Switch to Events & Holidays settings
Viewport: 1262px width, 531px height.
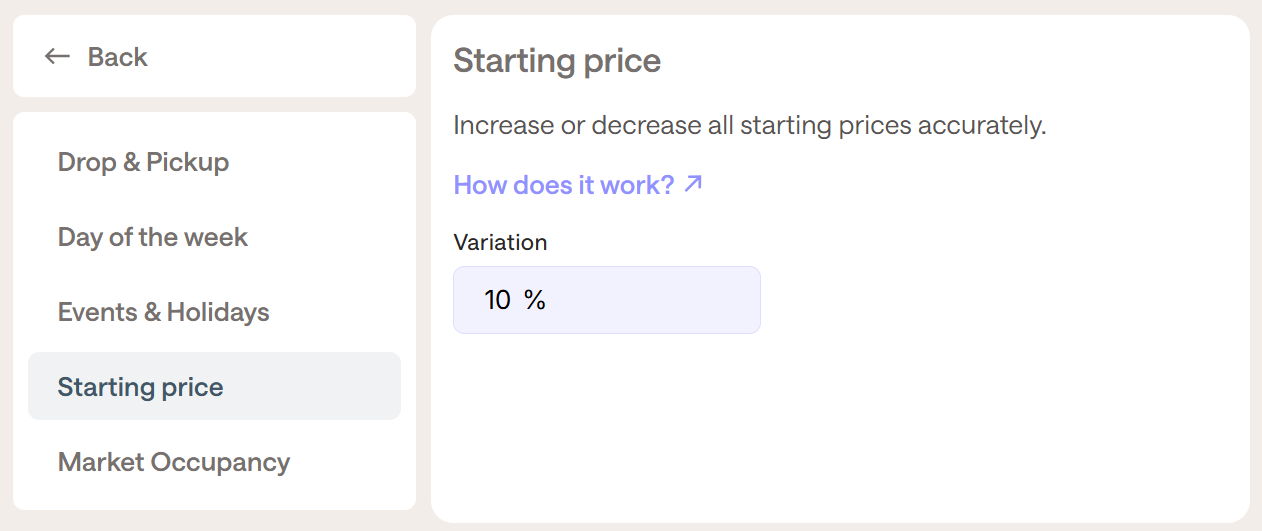(x=164, y=312)
